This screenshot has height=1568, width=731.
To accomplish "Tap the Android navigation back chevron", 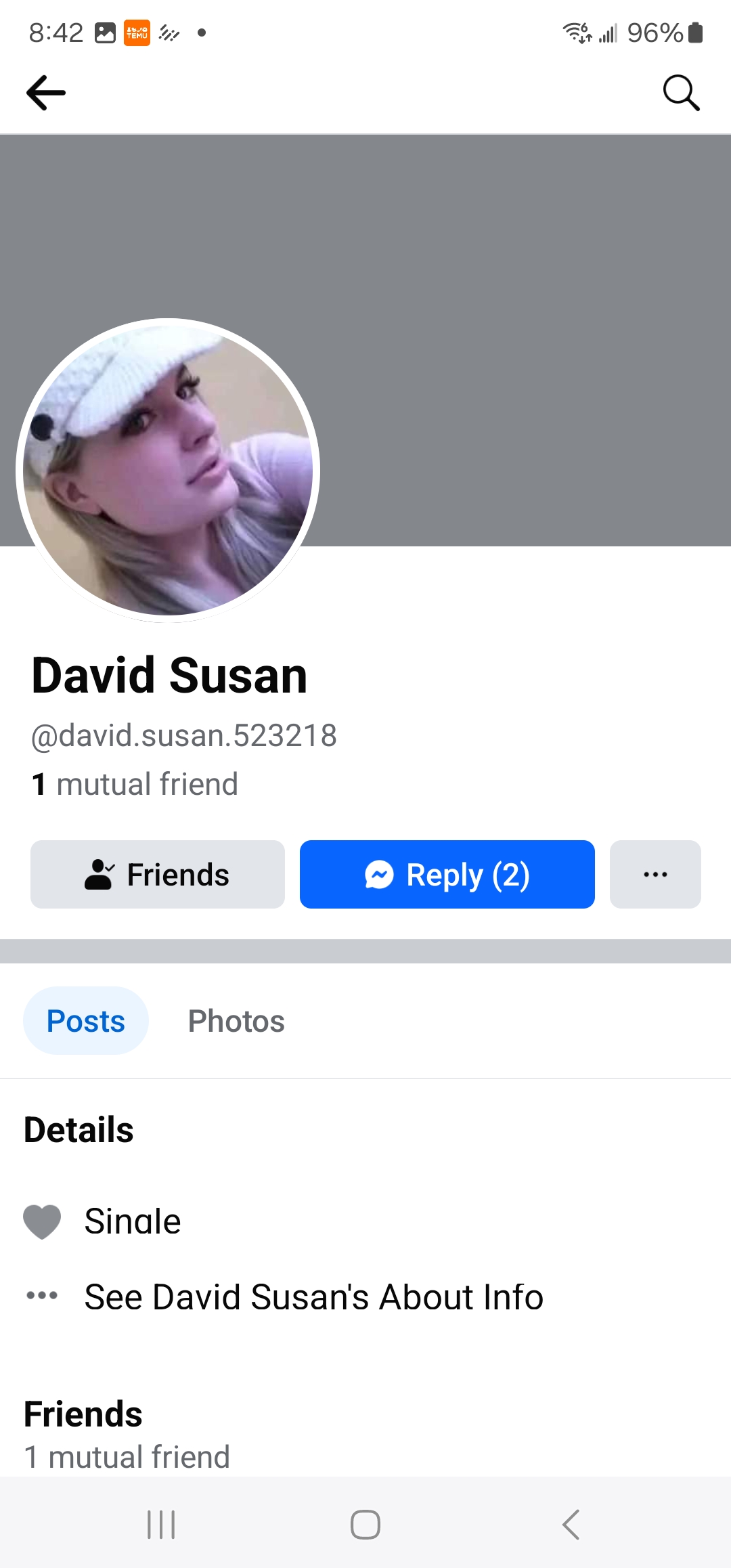I will 571,1525.
